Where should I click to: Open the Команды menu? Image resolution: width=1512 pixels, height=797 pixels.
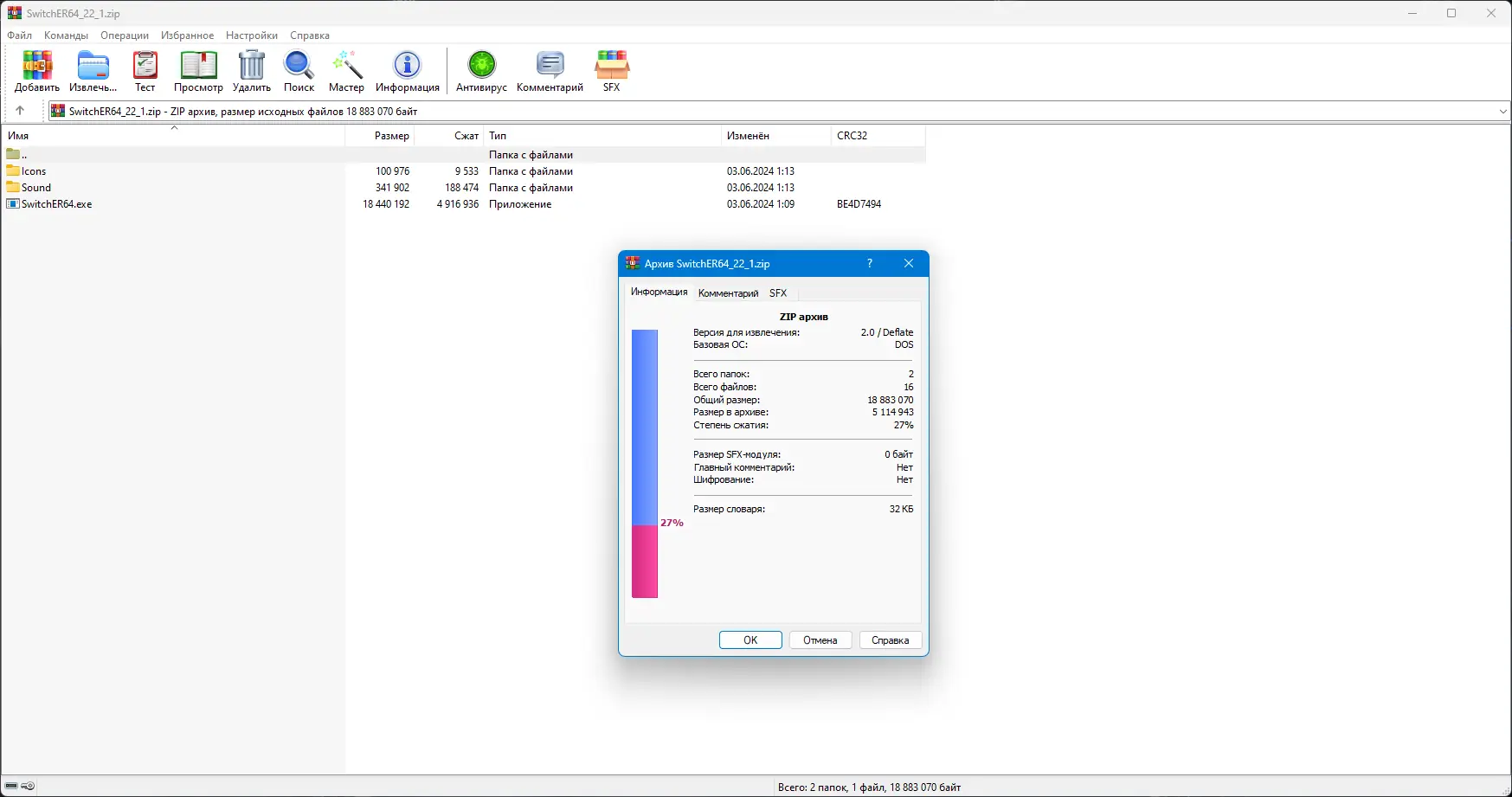tap(67, 35)
